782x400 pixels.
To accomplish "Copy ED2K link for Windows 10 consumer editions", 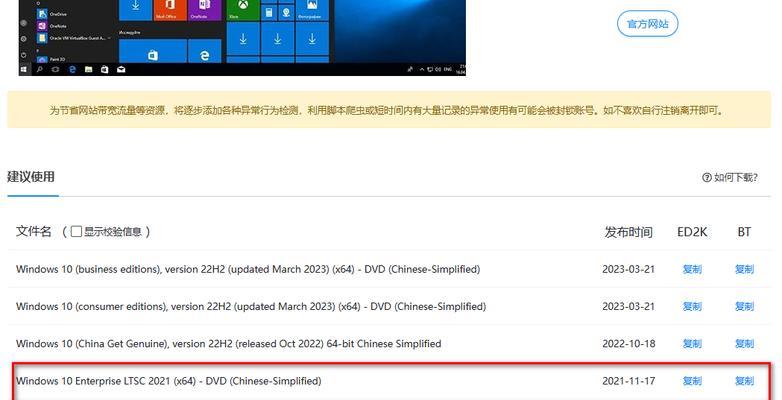I will coord(692,306).
